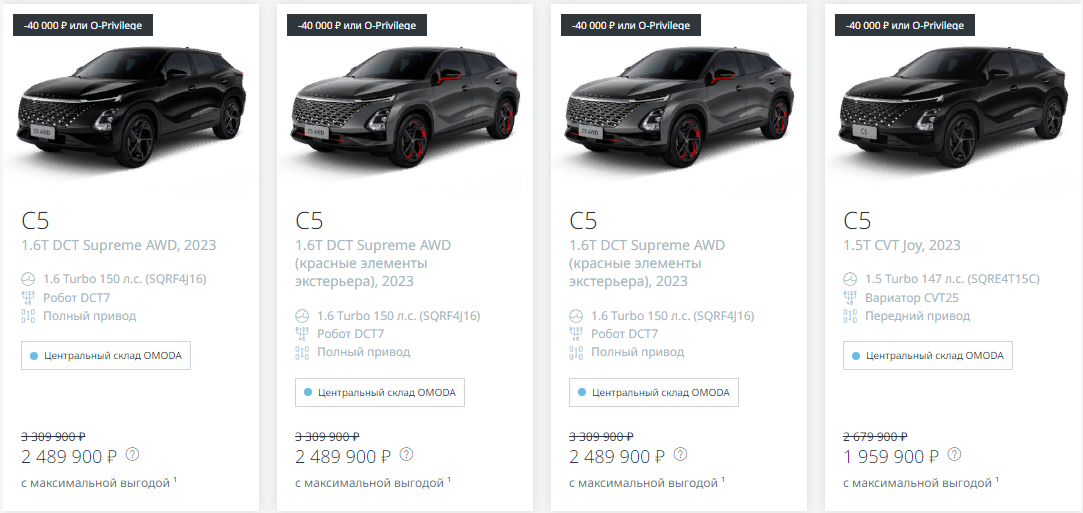This screenshot has width=1083, height=513.
Task: Click the price help icon on first card
Action: (x=133, y=454)
